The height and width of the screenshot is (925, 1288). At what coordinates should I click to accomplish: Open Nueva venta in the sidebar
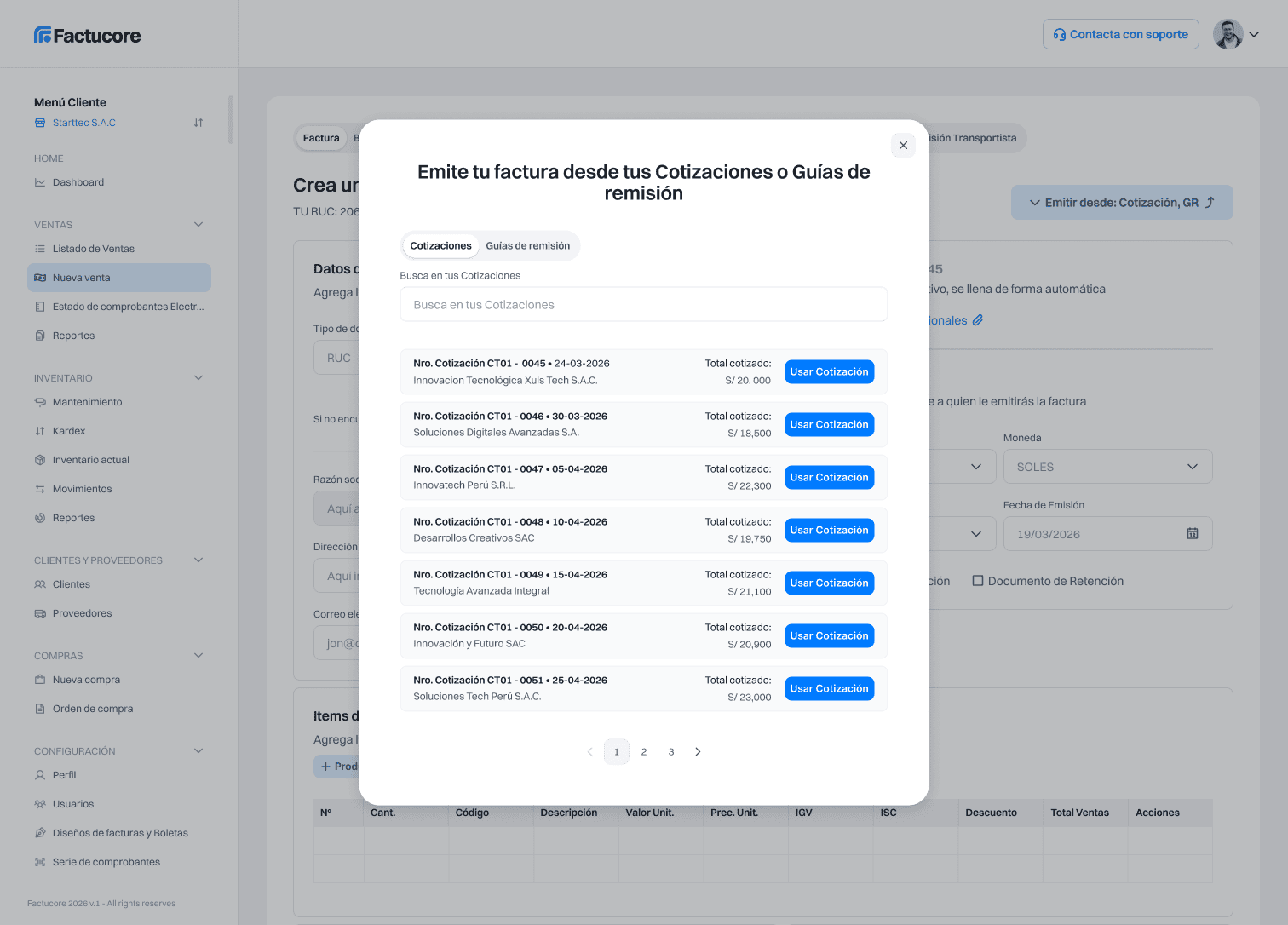pos(119,278)
